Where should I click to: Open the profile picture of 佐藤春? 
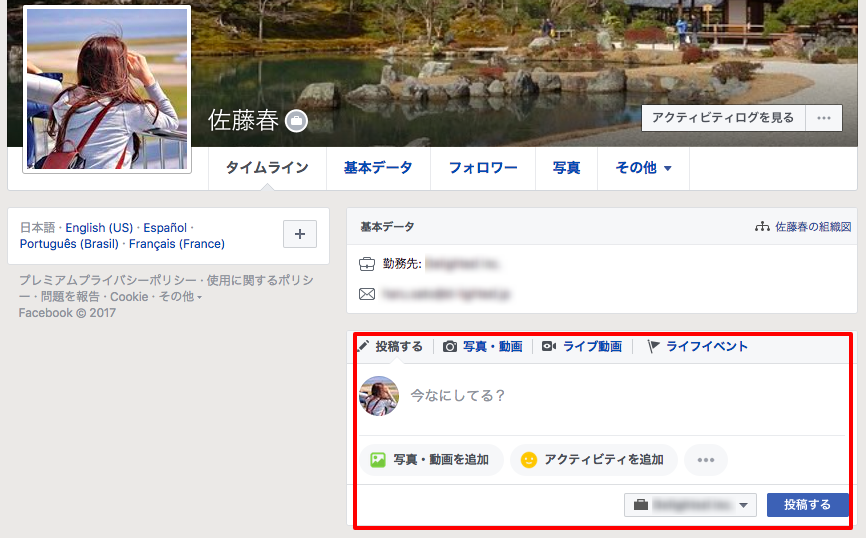click(107, 89)
